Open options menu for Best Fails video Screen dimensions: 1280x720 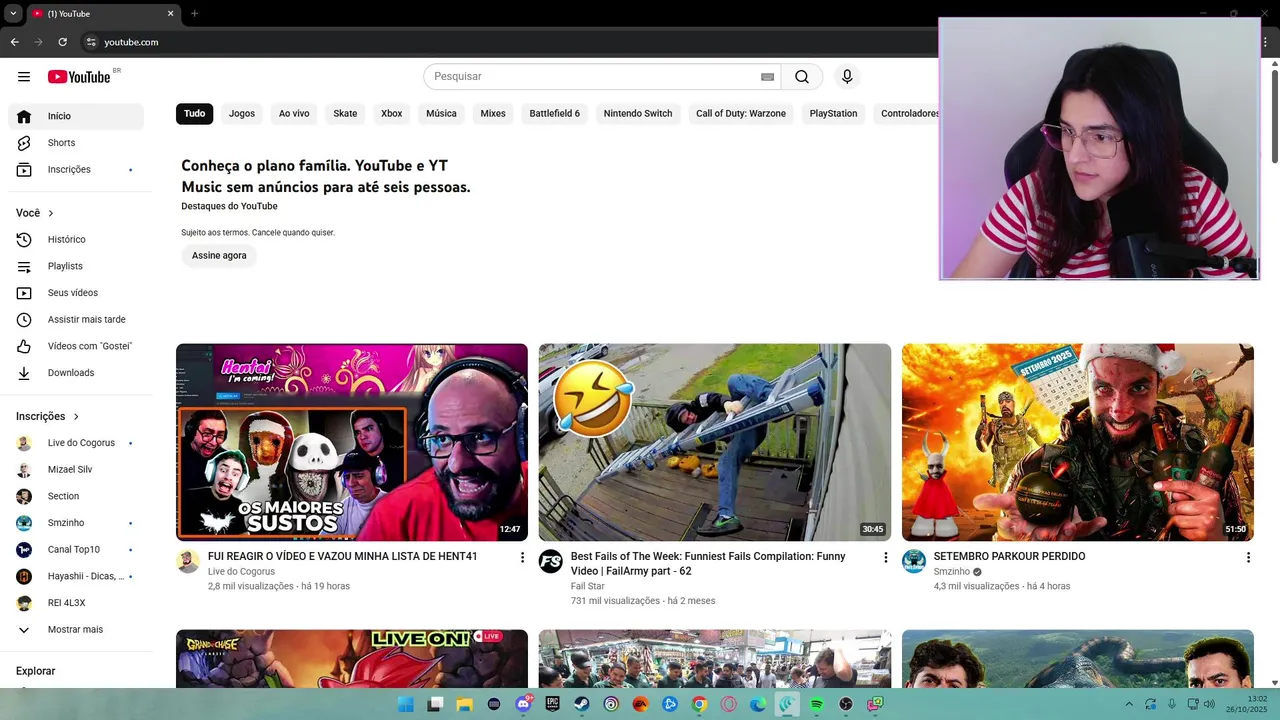(x=885, y=557)
